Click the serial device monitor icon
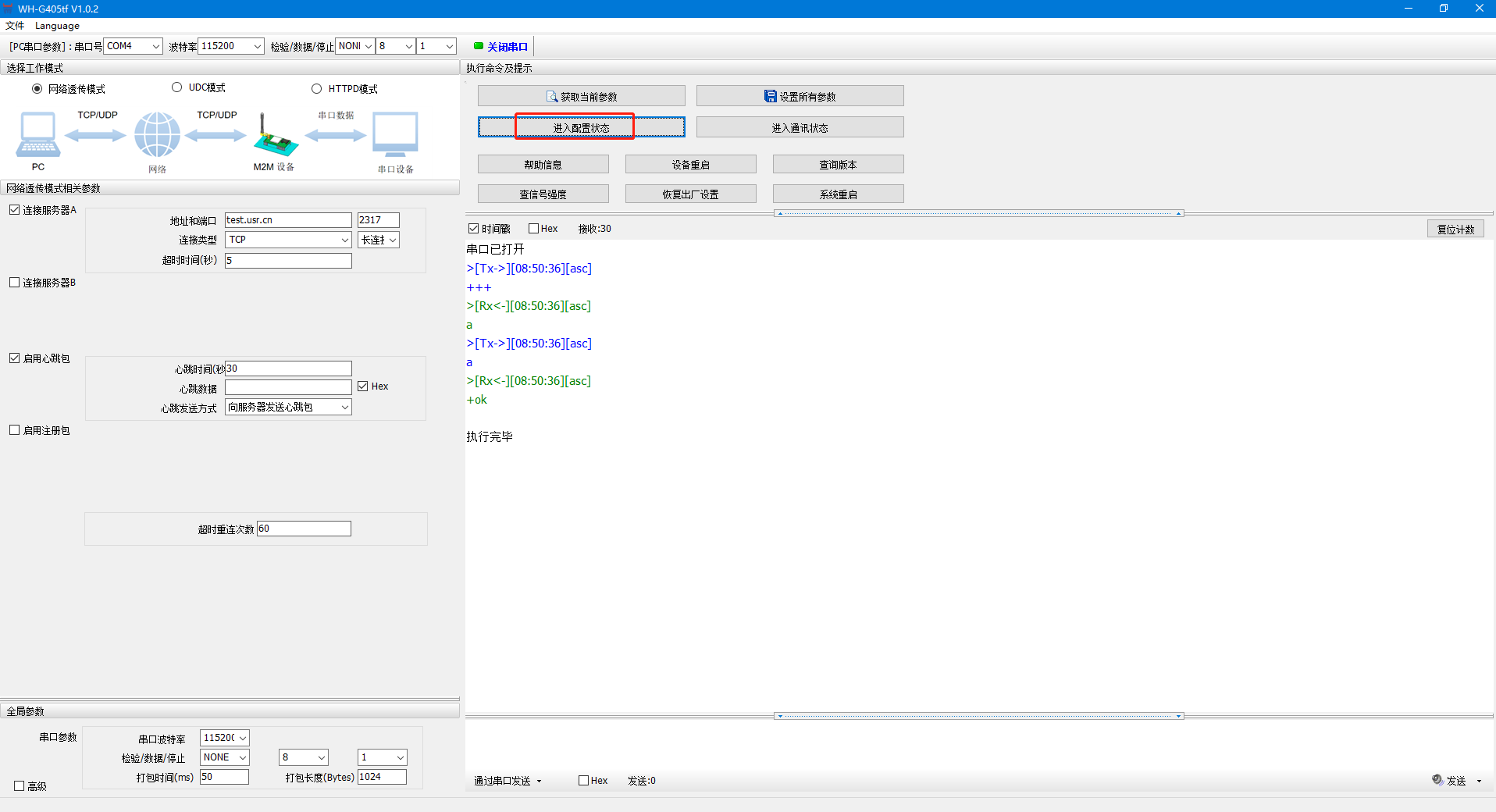The image size is (1496, 812). 395,134
